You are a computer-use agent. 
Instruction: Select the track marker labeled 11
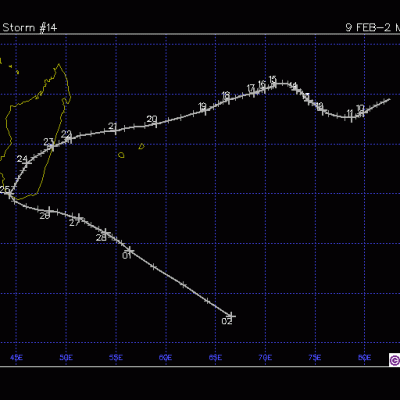(352, 118)
